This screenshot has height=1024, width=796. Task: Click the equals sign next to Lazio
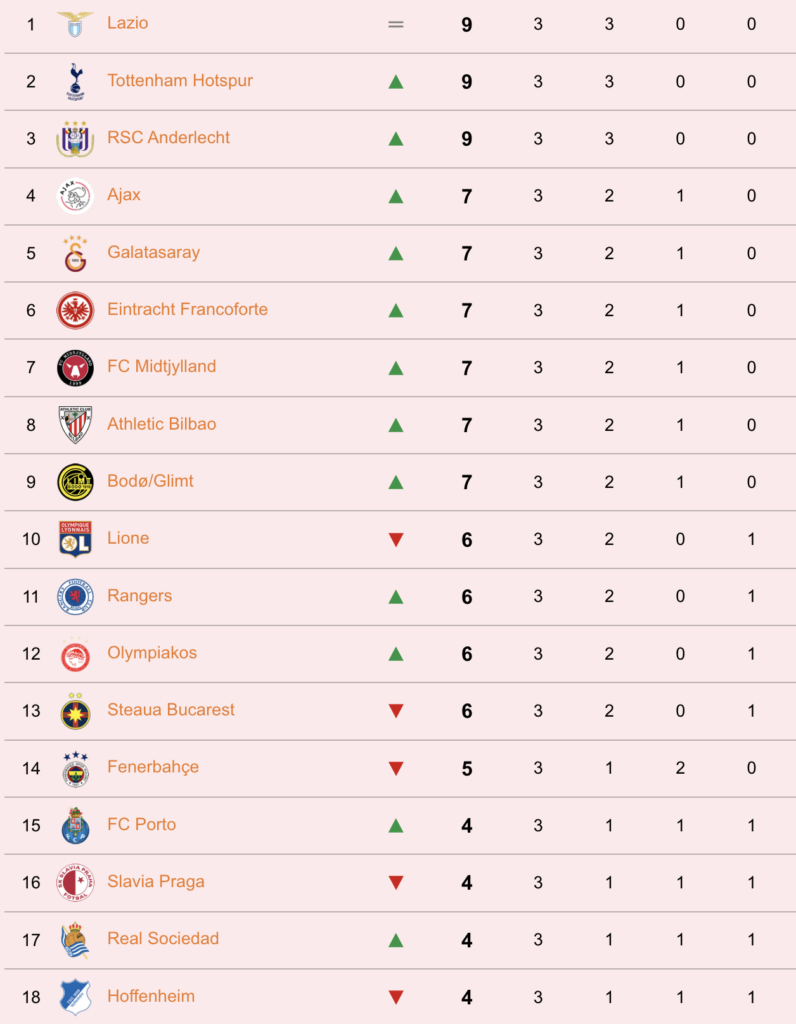(x=396, y=24)
